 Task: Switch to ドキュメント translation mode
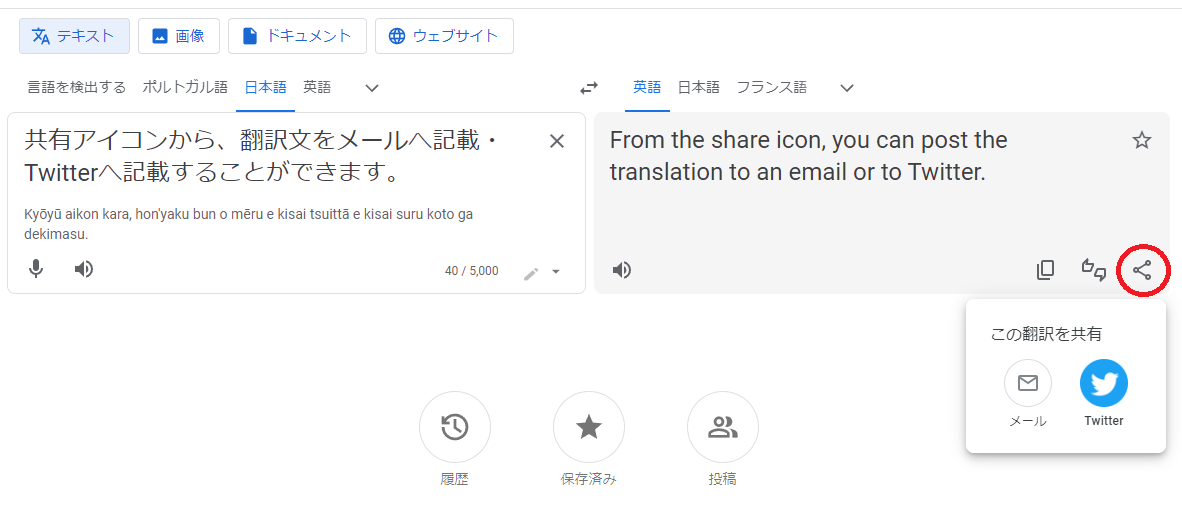[x=297, y=36]
